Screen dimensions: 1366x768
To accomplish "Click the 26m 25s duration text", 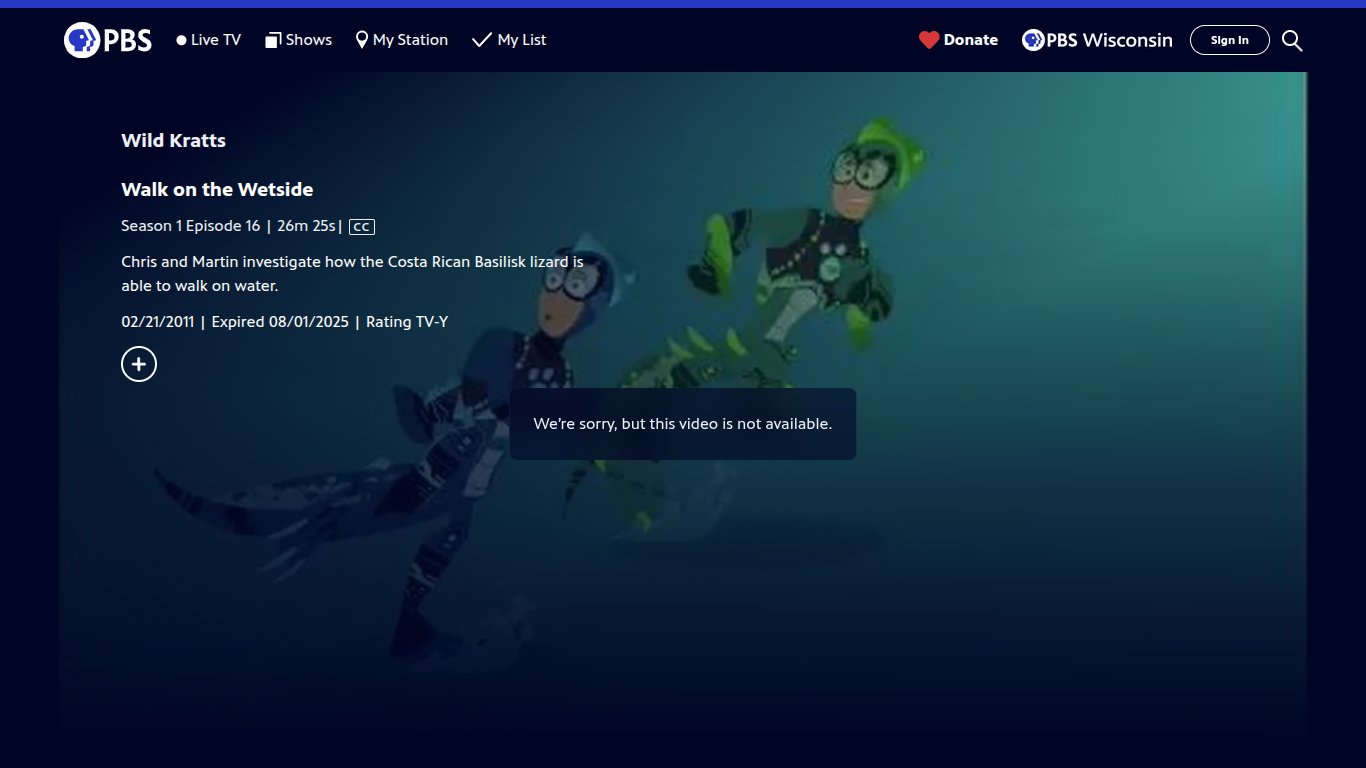I will 306,226.
